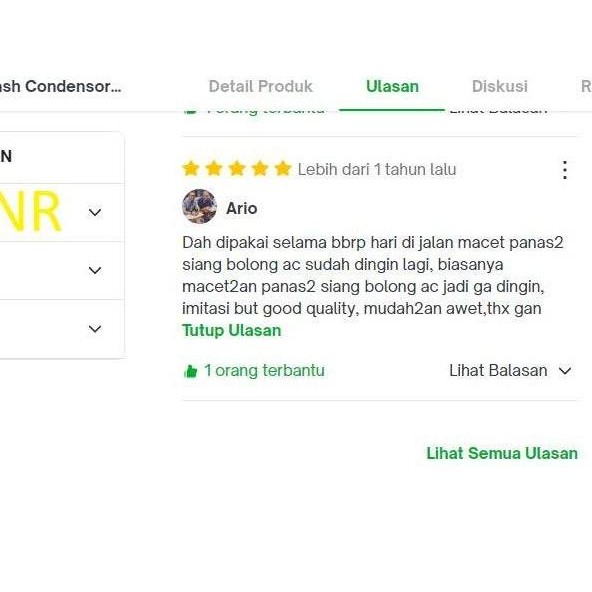Click the green thumbs-up icon under Ario's review
The image size is (592, 592).
191,371
